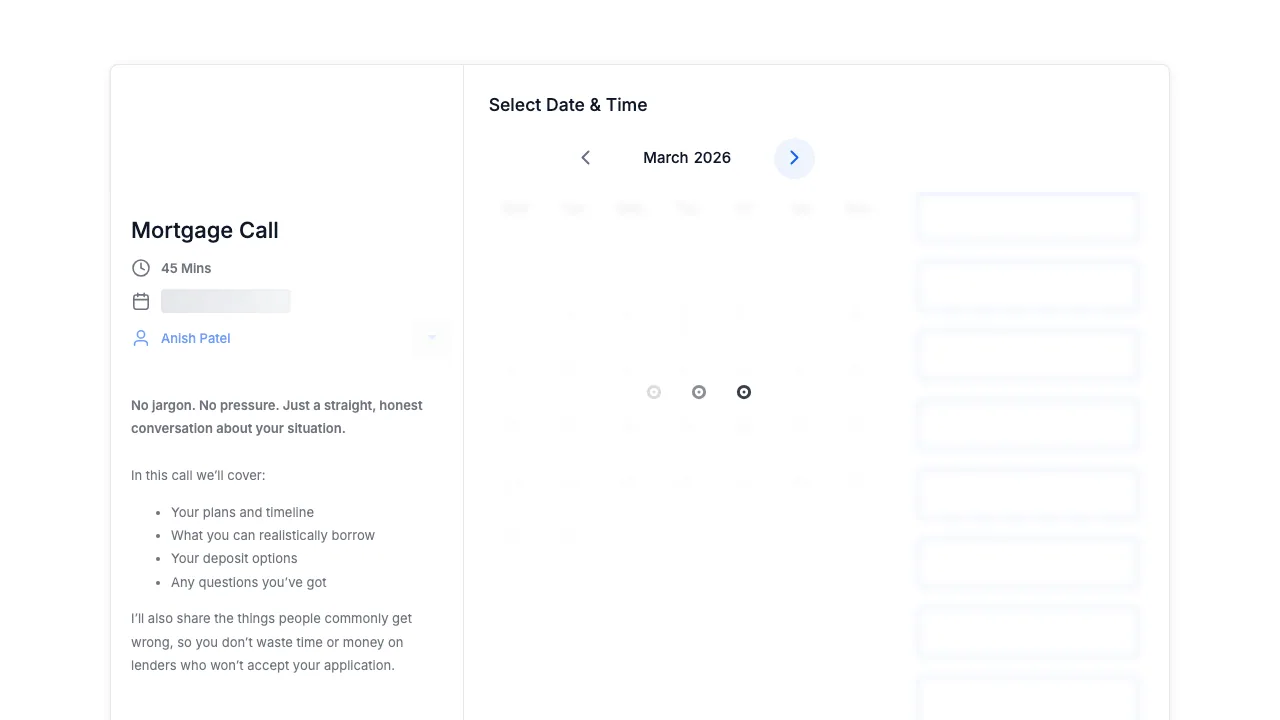
Task: Click the 45 Mins duration text
Action: coord(186,268)
